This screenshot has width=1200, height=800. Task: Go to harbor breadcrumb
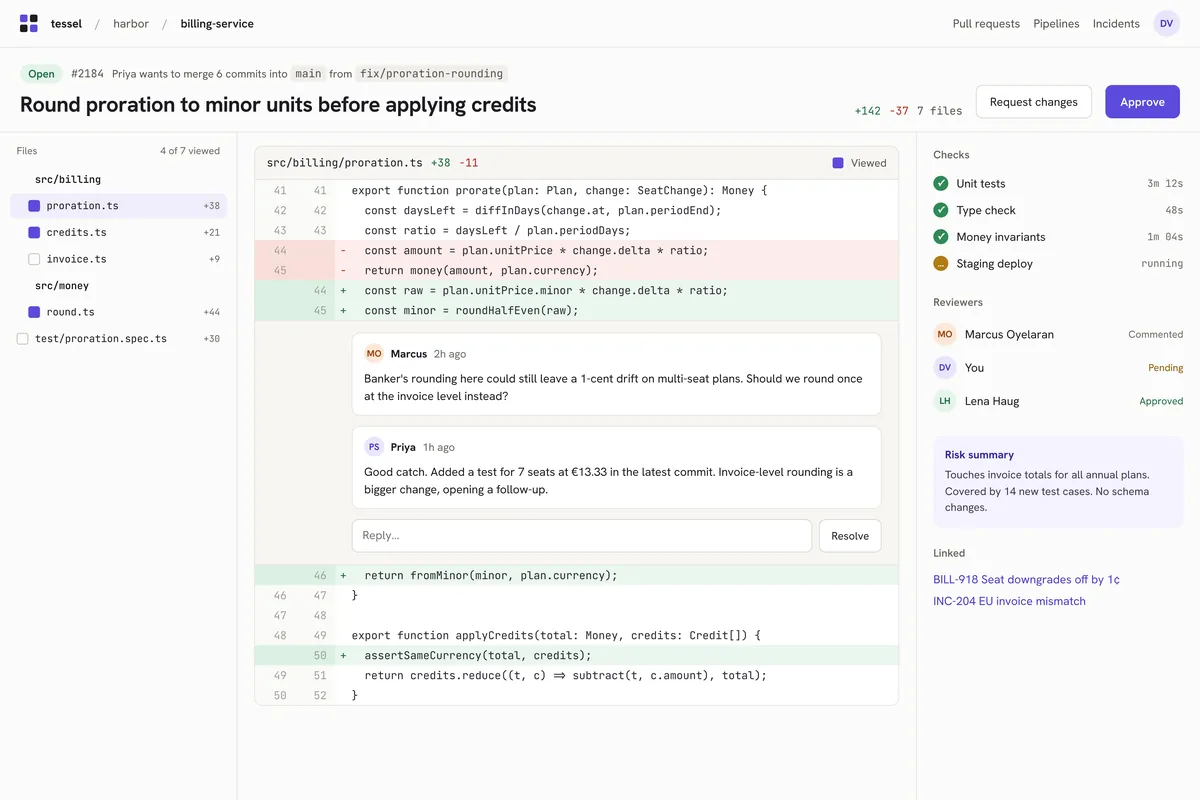pyautogui.click(x=131, y=24)
